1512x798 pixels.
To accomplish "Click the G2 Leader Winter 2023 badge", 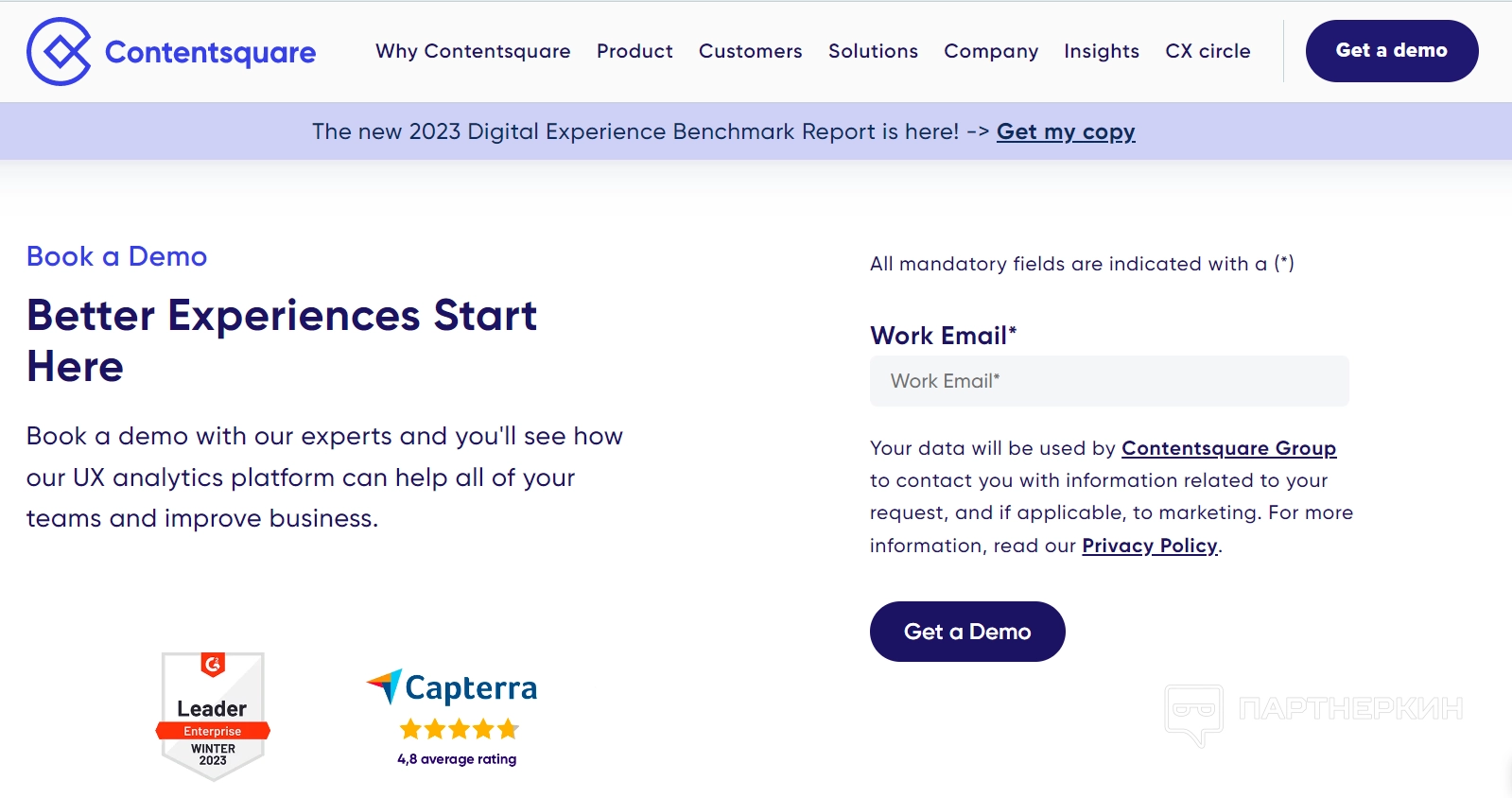I will click(213, 716).
